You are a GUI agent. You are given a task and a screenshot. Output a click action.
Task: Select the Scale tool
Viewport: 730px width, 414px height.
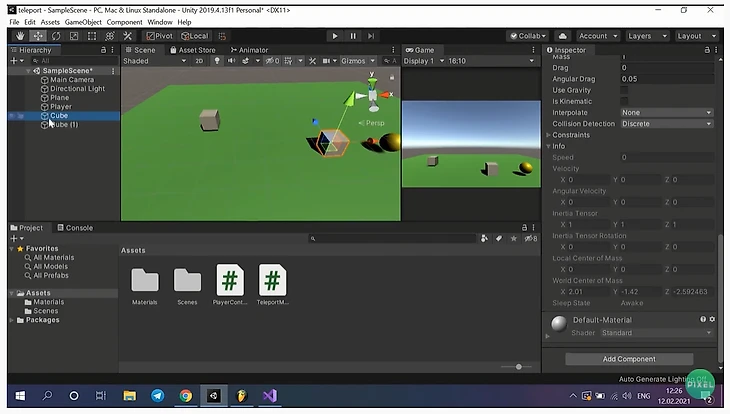(73, 36)
